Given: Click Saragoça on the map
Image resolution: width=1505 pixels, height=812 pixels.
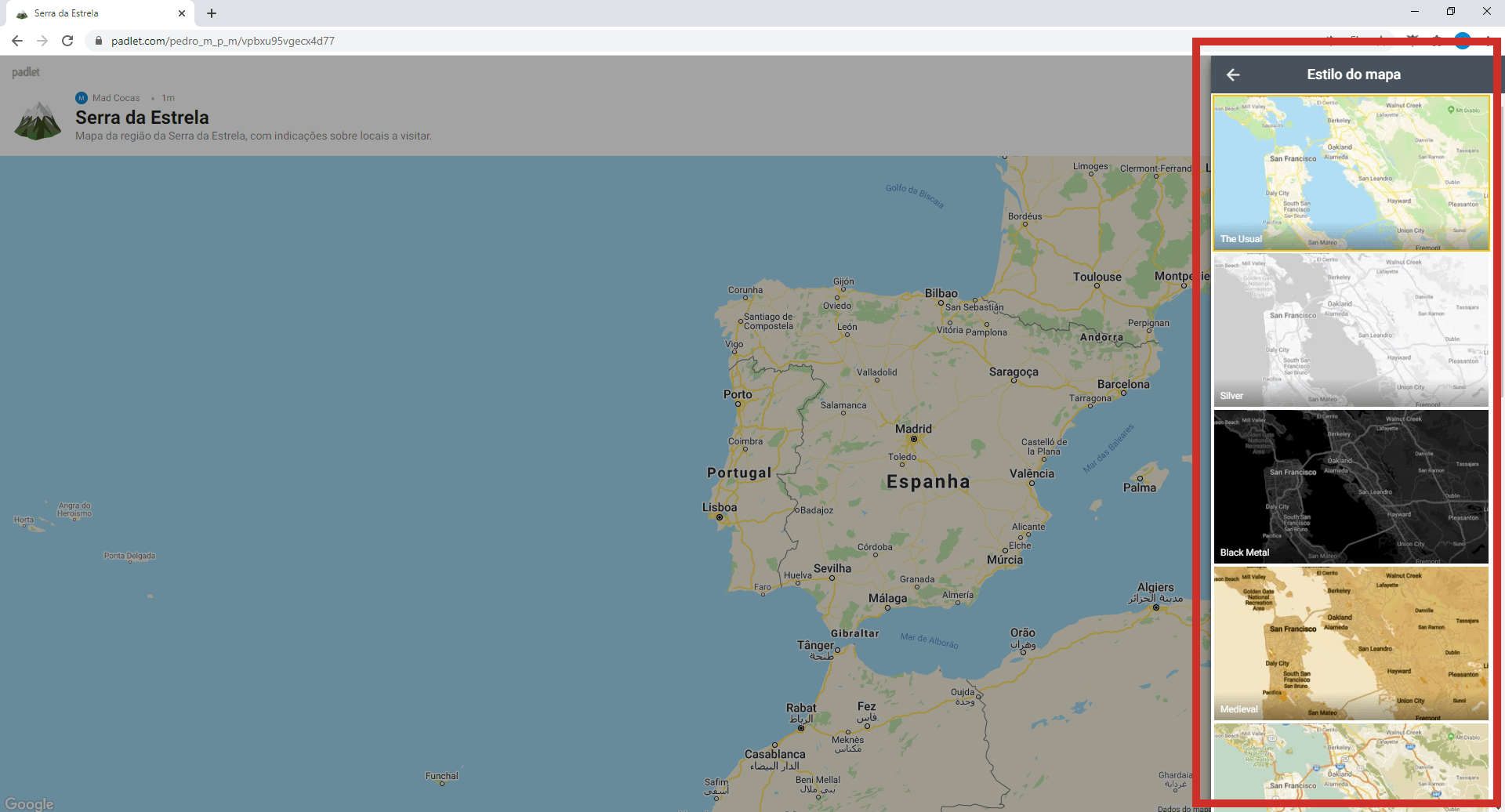Looking at the screenshot, I should point(1014,372).
